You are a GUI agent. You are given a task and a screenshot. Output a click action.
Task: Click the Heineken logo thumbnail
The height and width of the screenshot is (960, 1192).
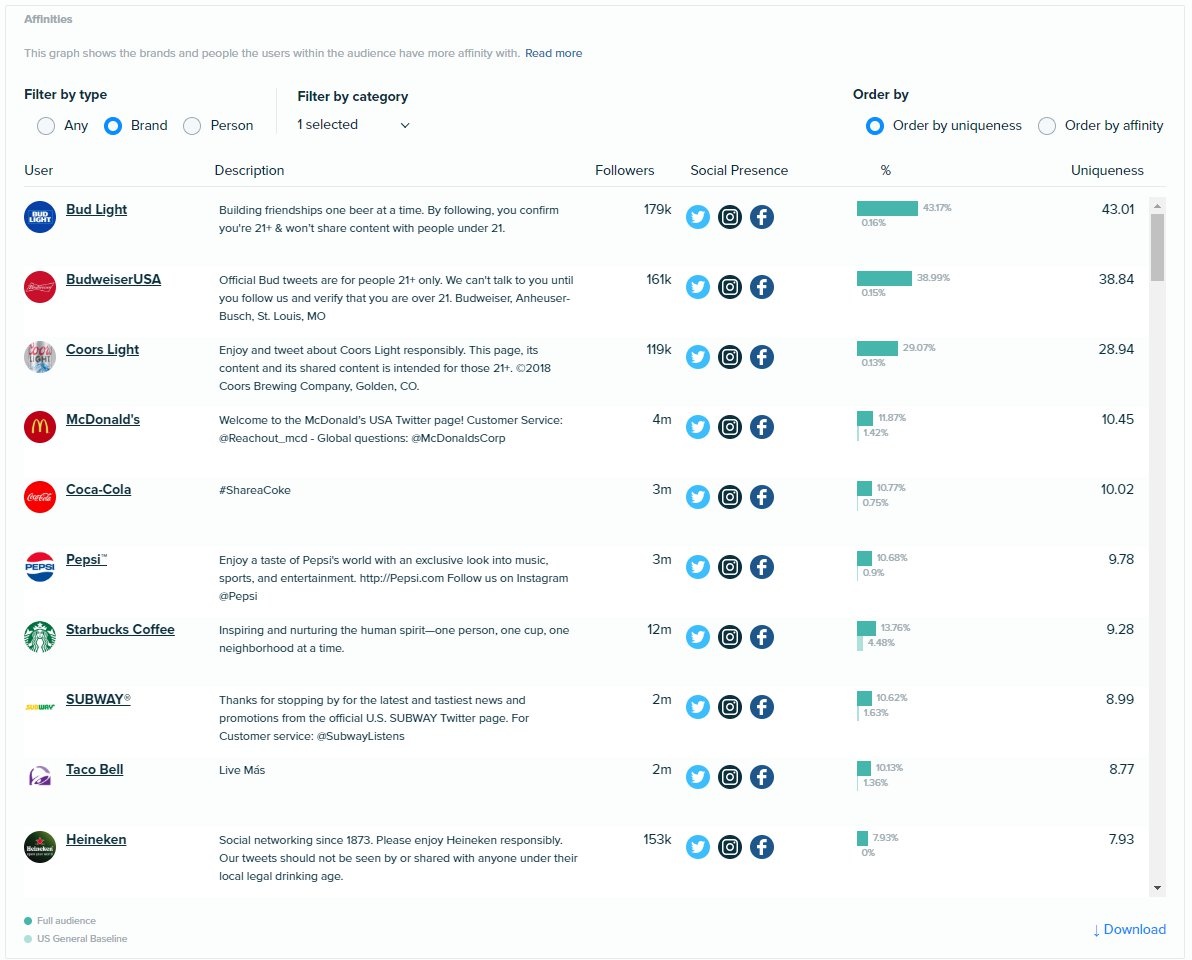tap(40, 847)
